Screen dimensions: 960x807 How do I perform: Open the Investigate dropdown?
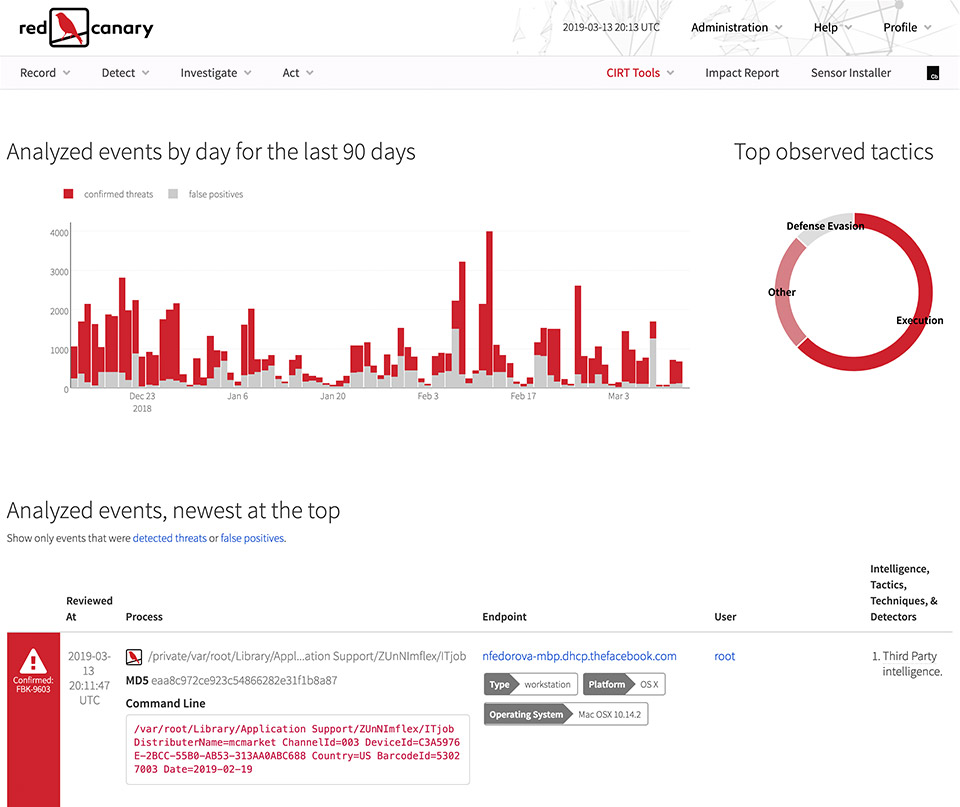point(215,73)
